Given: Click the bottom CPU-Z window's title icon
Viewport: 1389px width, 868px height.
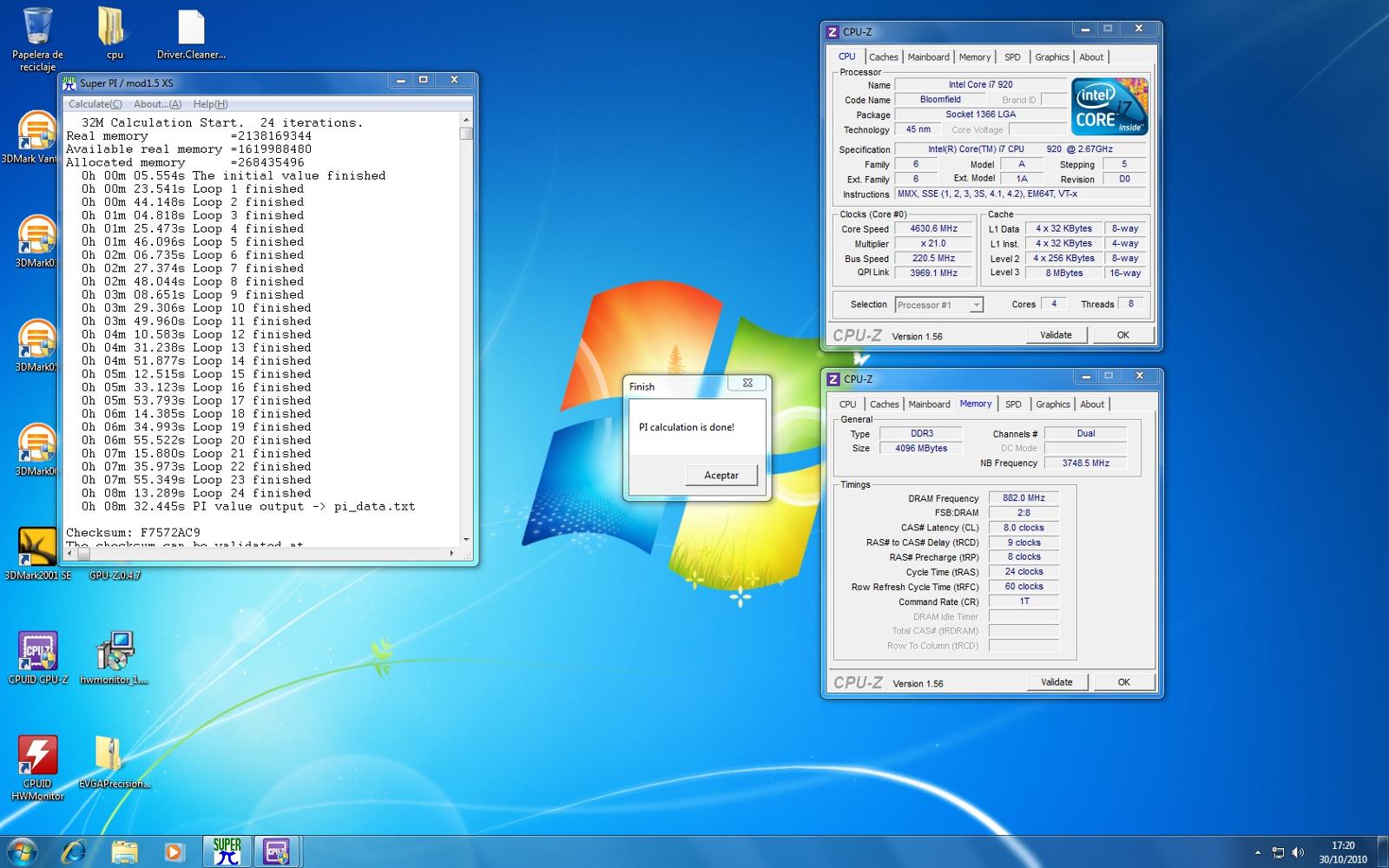Looking at the screenshot, I should coord(833,379).
